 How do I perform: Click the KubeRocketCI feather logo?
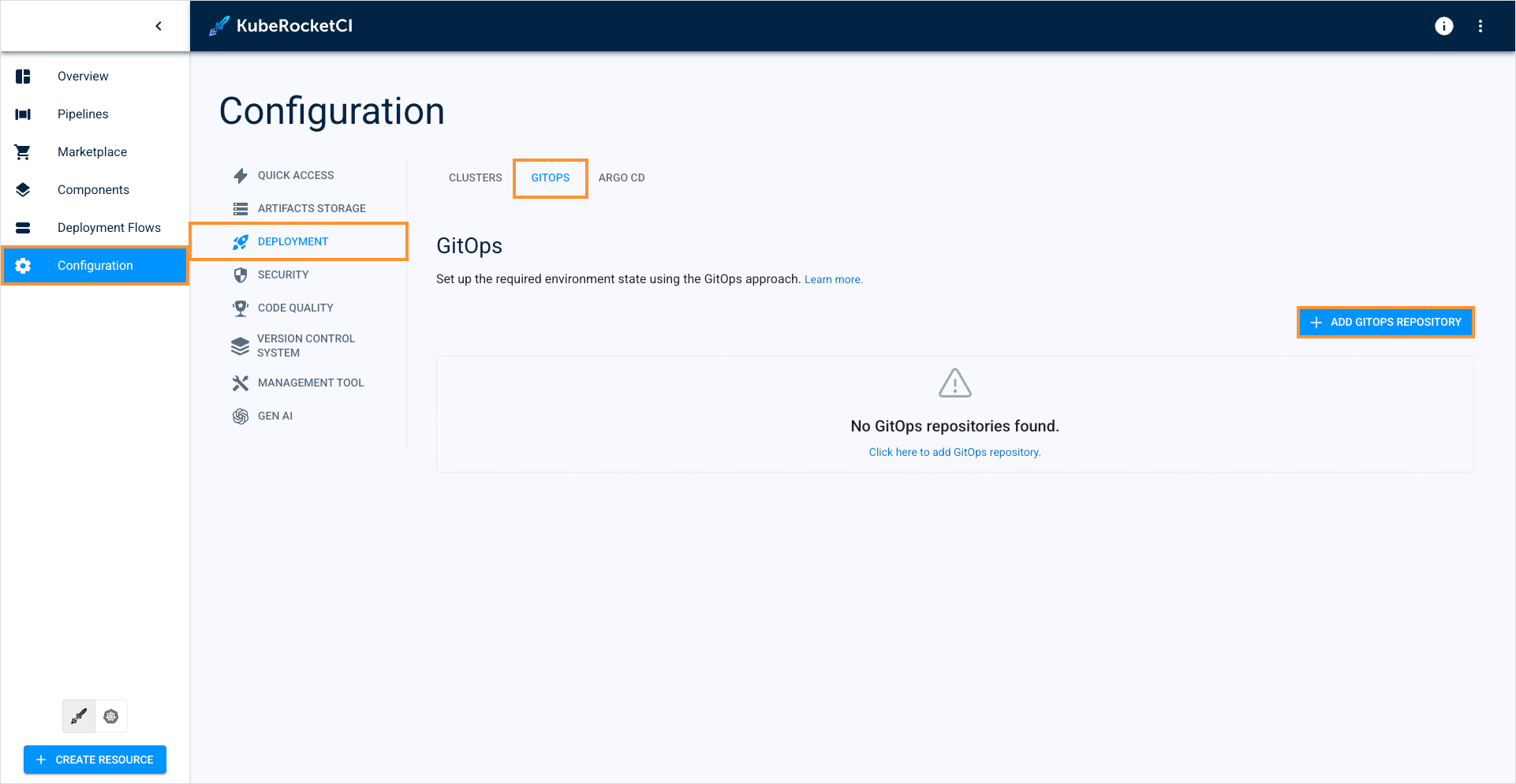pos(218,25)
